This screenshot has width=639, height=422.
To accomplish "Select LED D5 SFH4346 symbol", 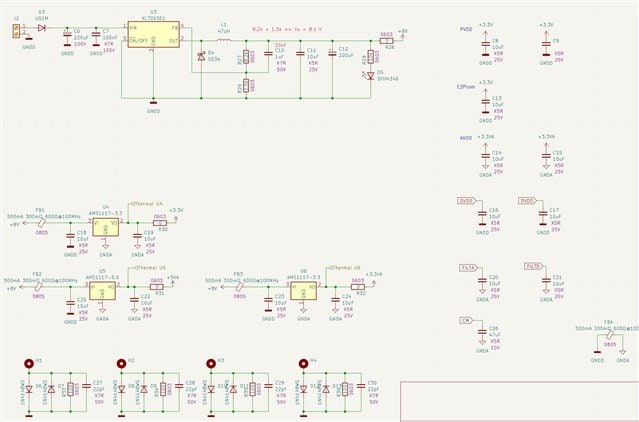I will pyautogui.click(x=370, y=76).
